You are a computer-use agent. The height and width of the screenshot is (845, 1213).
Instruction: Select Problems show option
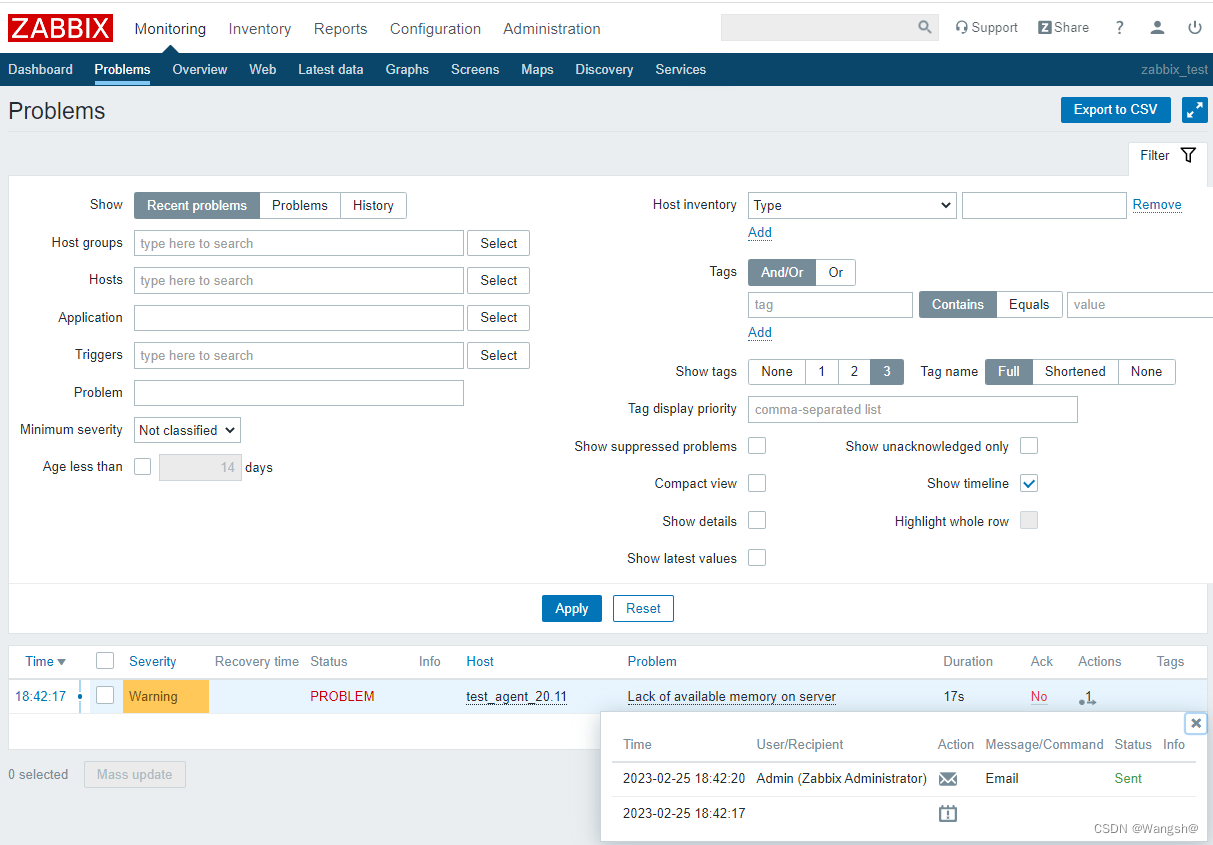click(300, 206)
